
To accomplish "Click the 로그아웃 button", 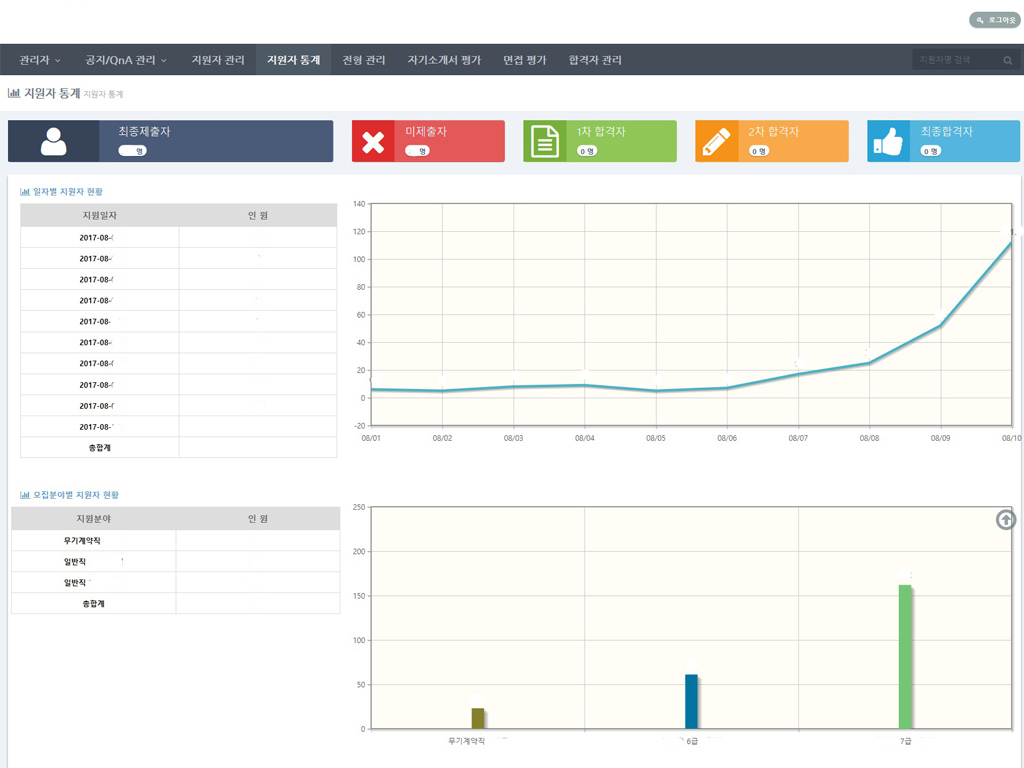I will [995, 20].
